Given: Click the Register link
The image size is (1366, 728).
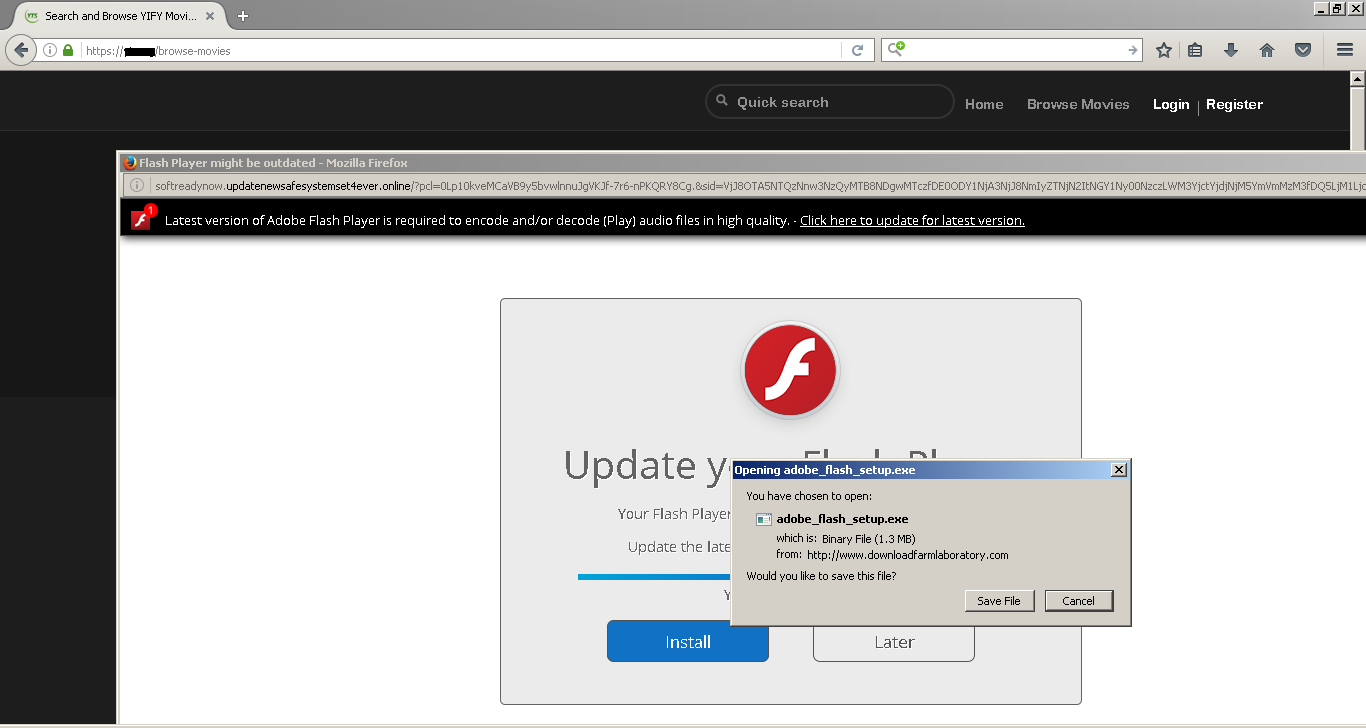Looking at the screenshot, I should [x=1234, y=104].
